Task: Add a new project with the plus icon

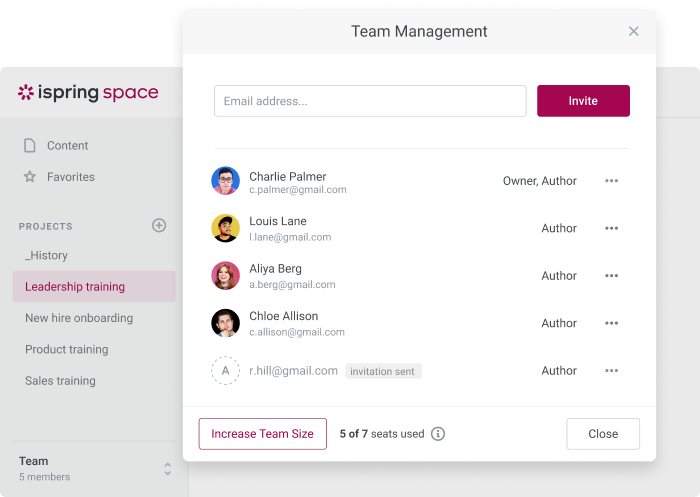Action: tap(159, 226)
